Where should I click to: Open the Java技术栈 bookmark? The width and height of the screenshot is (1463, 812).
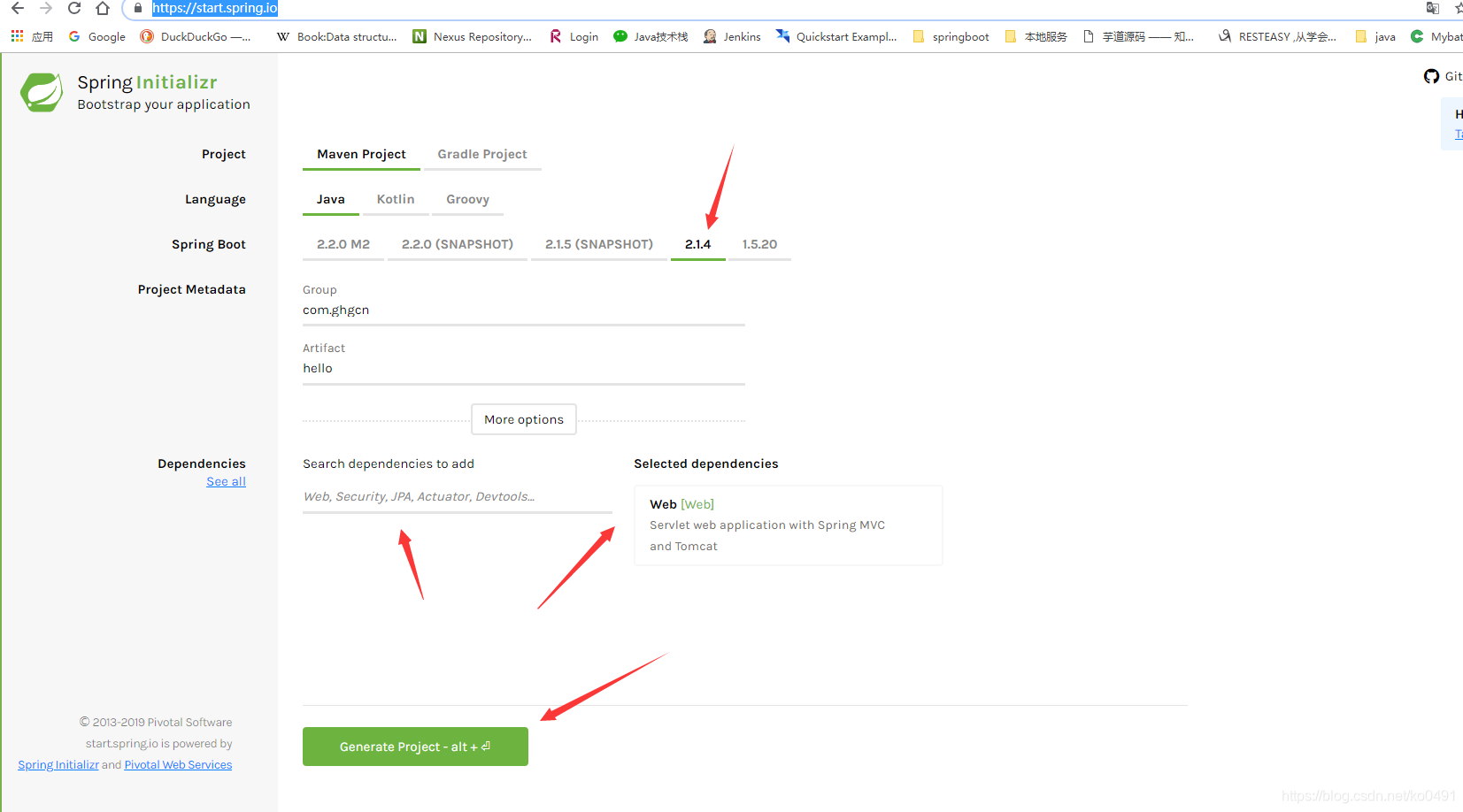point(651,36)
